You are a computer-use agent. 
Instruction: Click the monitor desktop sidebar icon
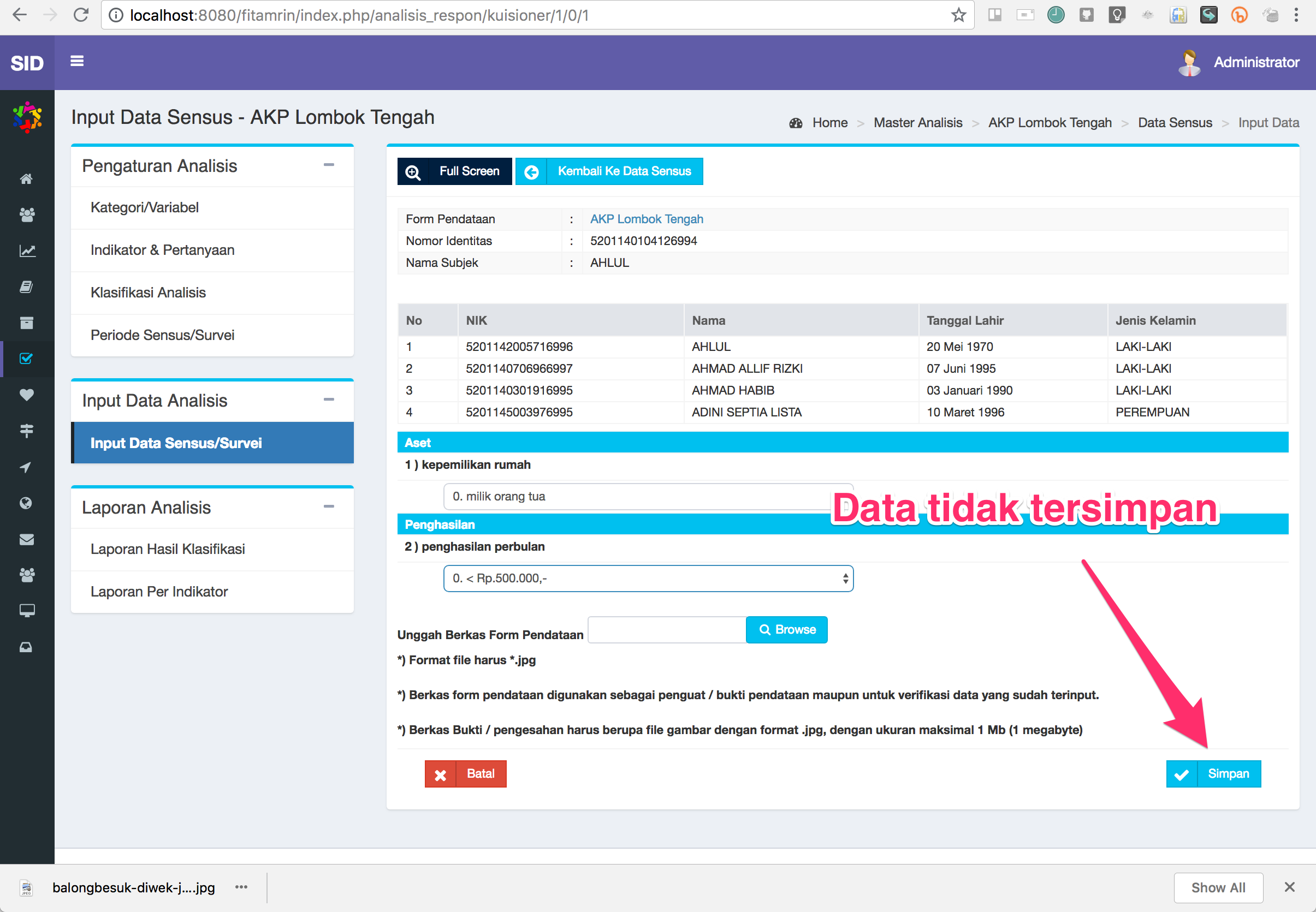26,611
